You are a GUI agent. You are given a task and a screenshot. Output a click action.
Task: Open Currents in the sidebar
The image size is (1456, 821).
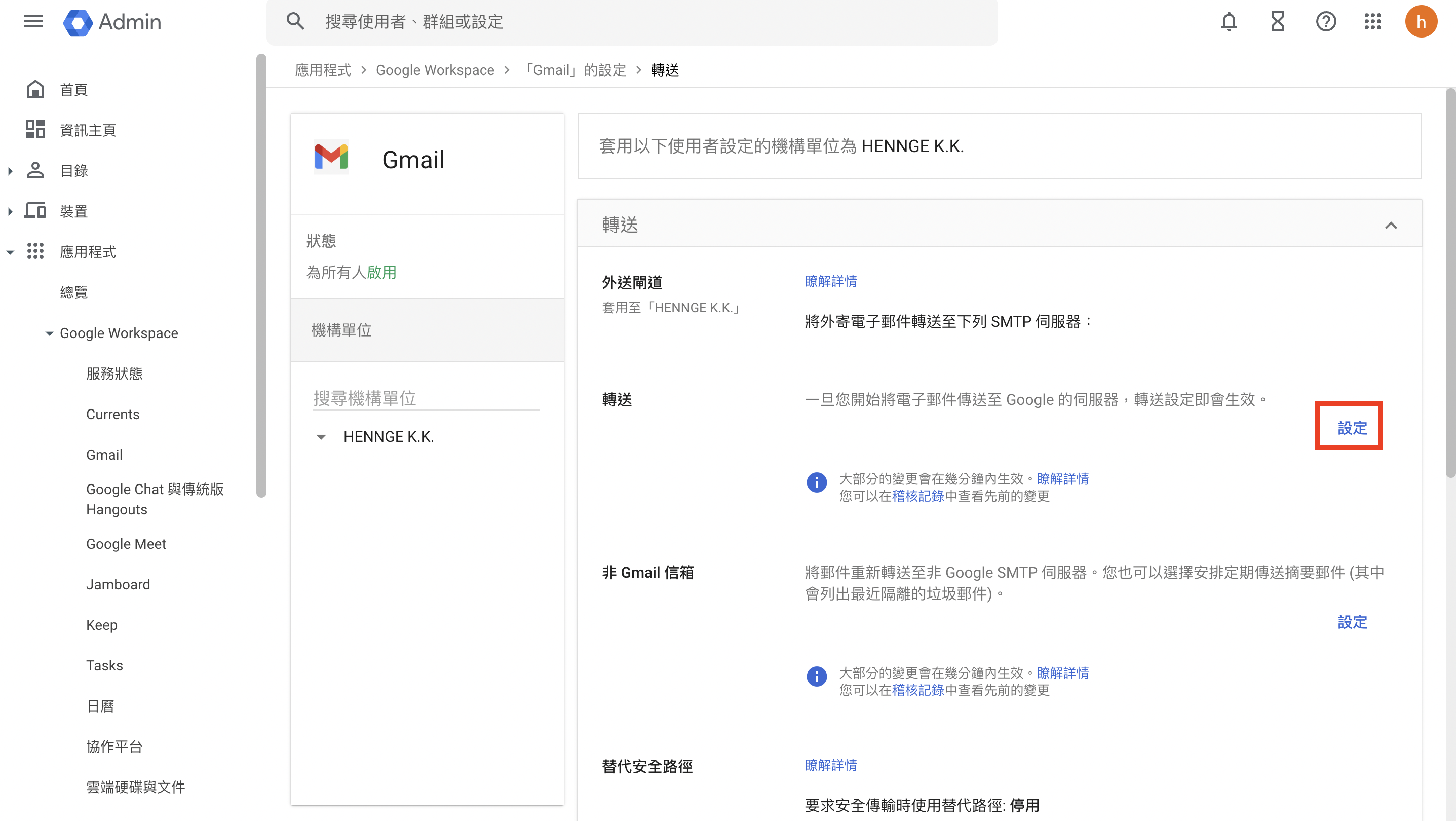tap(112, 414)
